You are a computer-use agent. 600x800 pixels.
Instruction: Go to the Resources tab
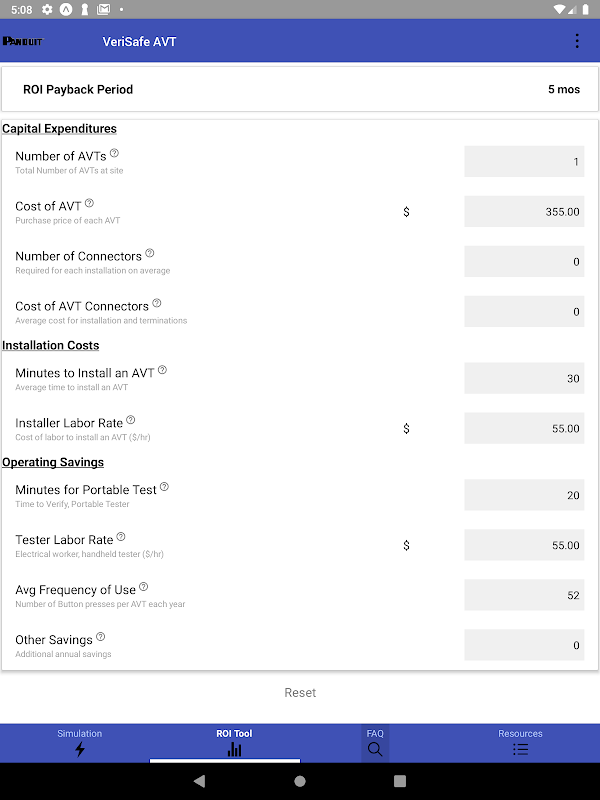point(520,742)
